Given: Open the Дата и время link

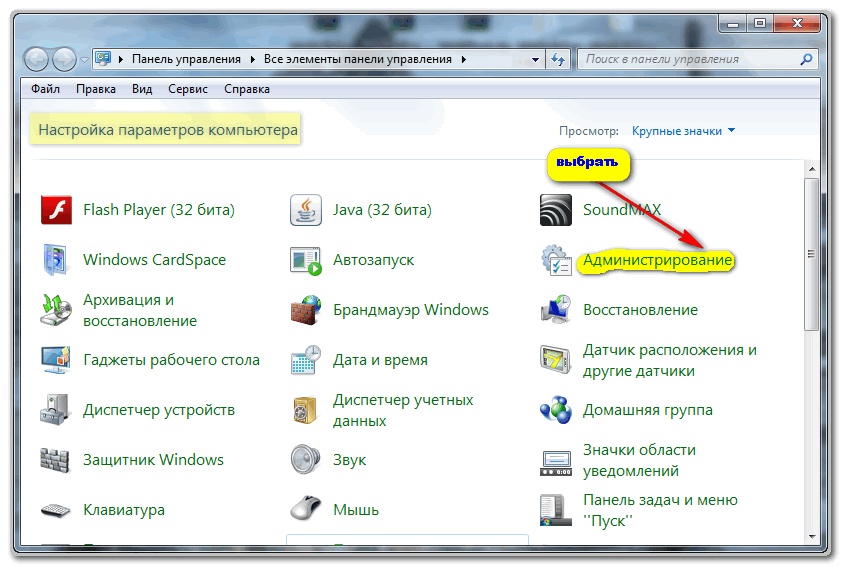Looking at the screenshot, I should coord(380,360).
